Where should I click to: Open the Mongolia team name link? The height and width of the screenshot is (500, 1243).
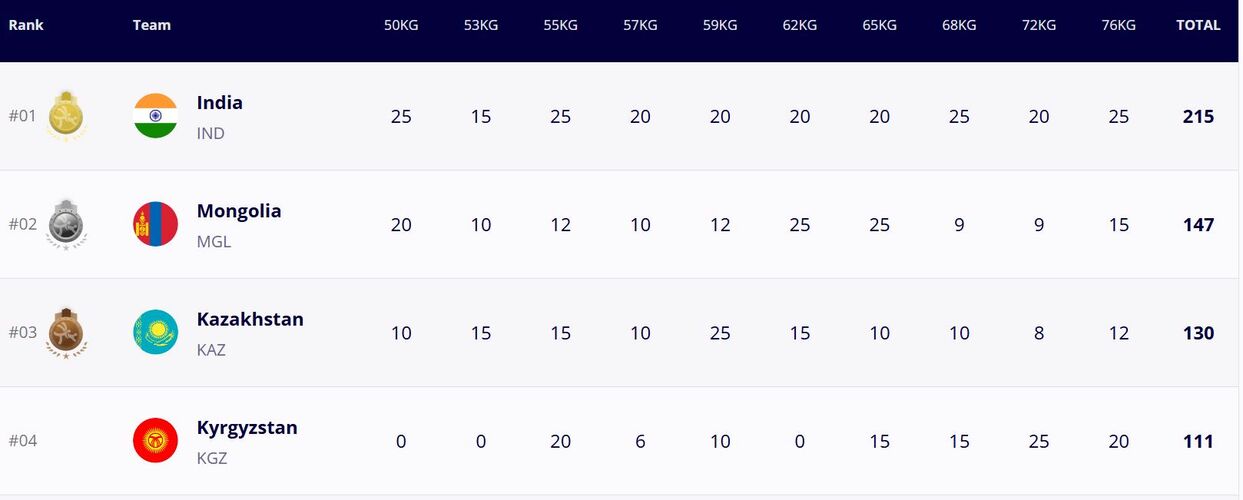[239, 211]
